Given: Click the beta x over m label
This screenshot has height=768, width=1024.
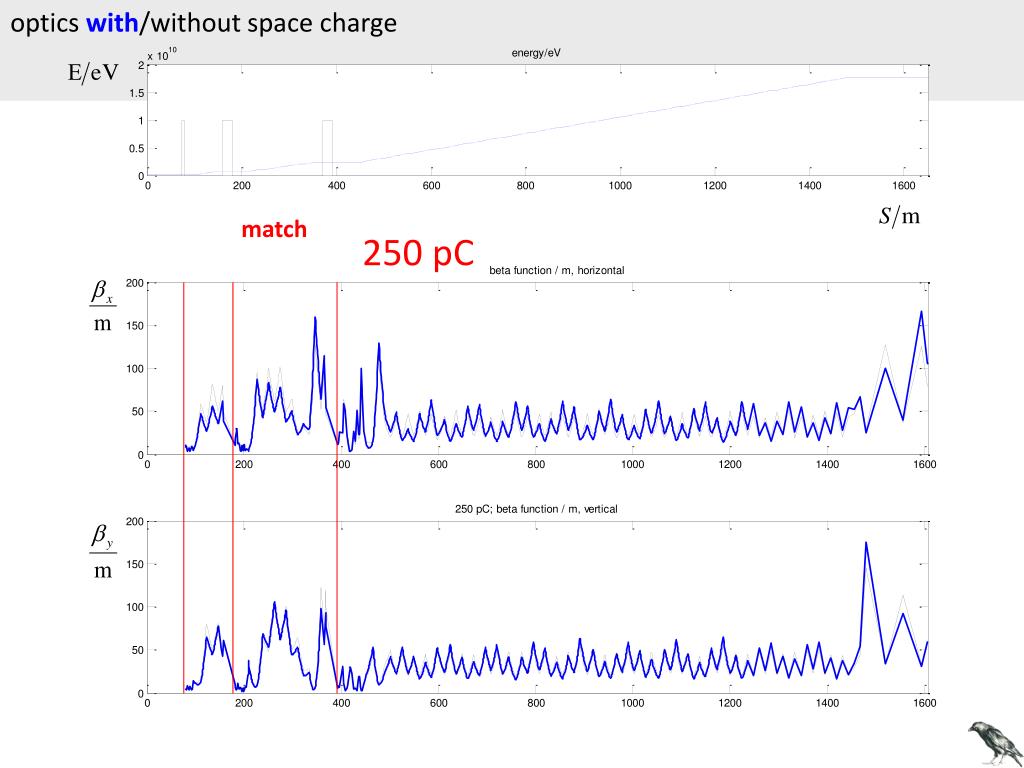Looking at the screenshot, I should point(103,306).
